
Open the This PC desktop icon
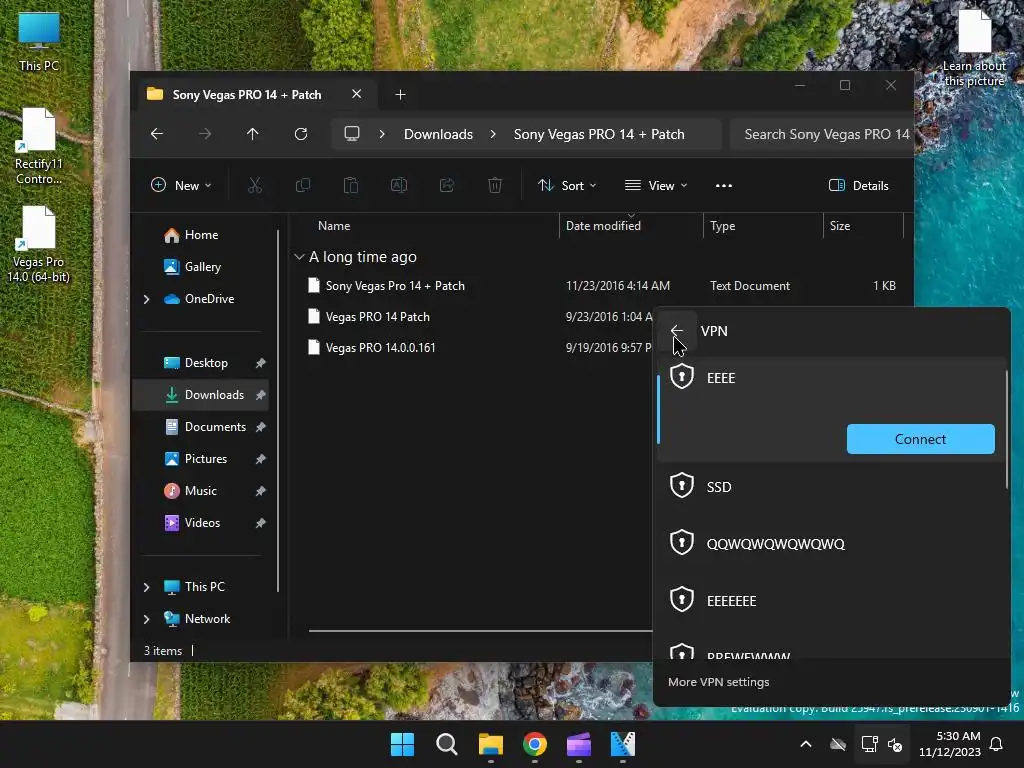click(39, 41)
